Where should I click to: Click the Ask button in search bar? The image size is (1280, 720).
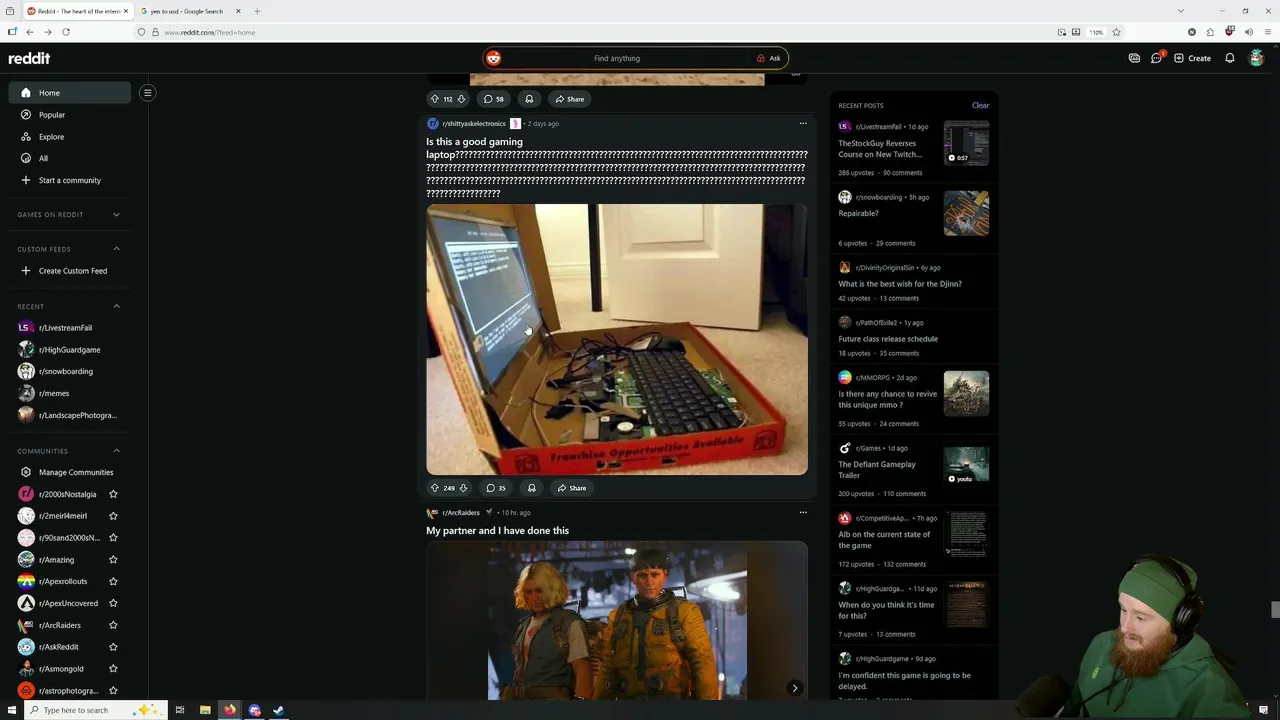point(768,58)
